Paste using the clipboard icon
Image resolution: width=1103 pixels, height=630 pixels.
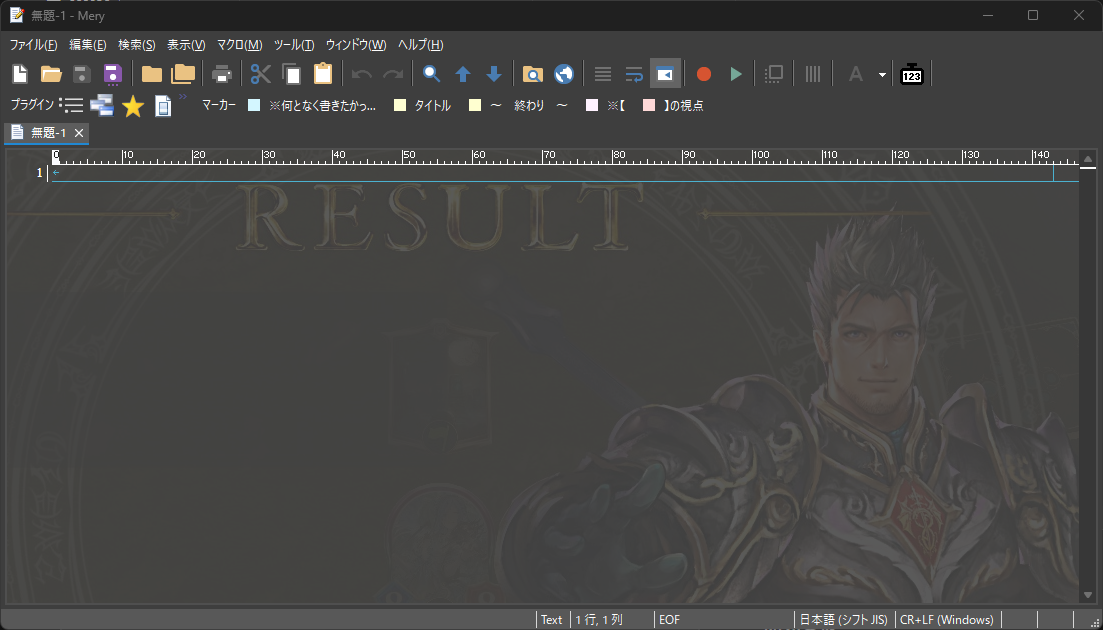pyautogui.click(x=322, y=74)
